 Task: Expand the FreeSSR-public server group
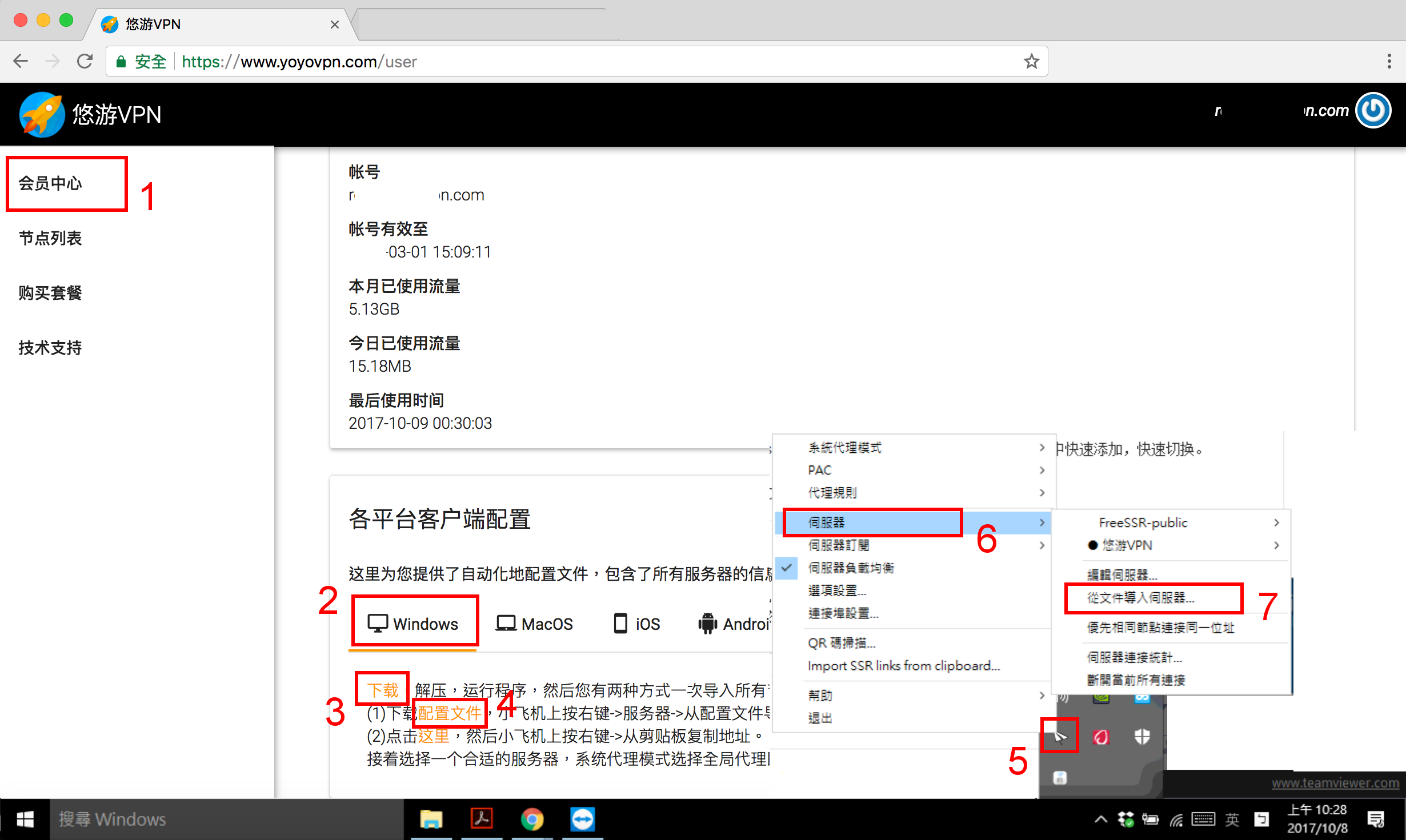point(1143,523)
